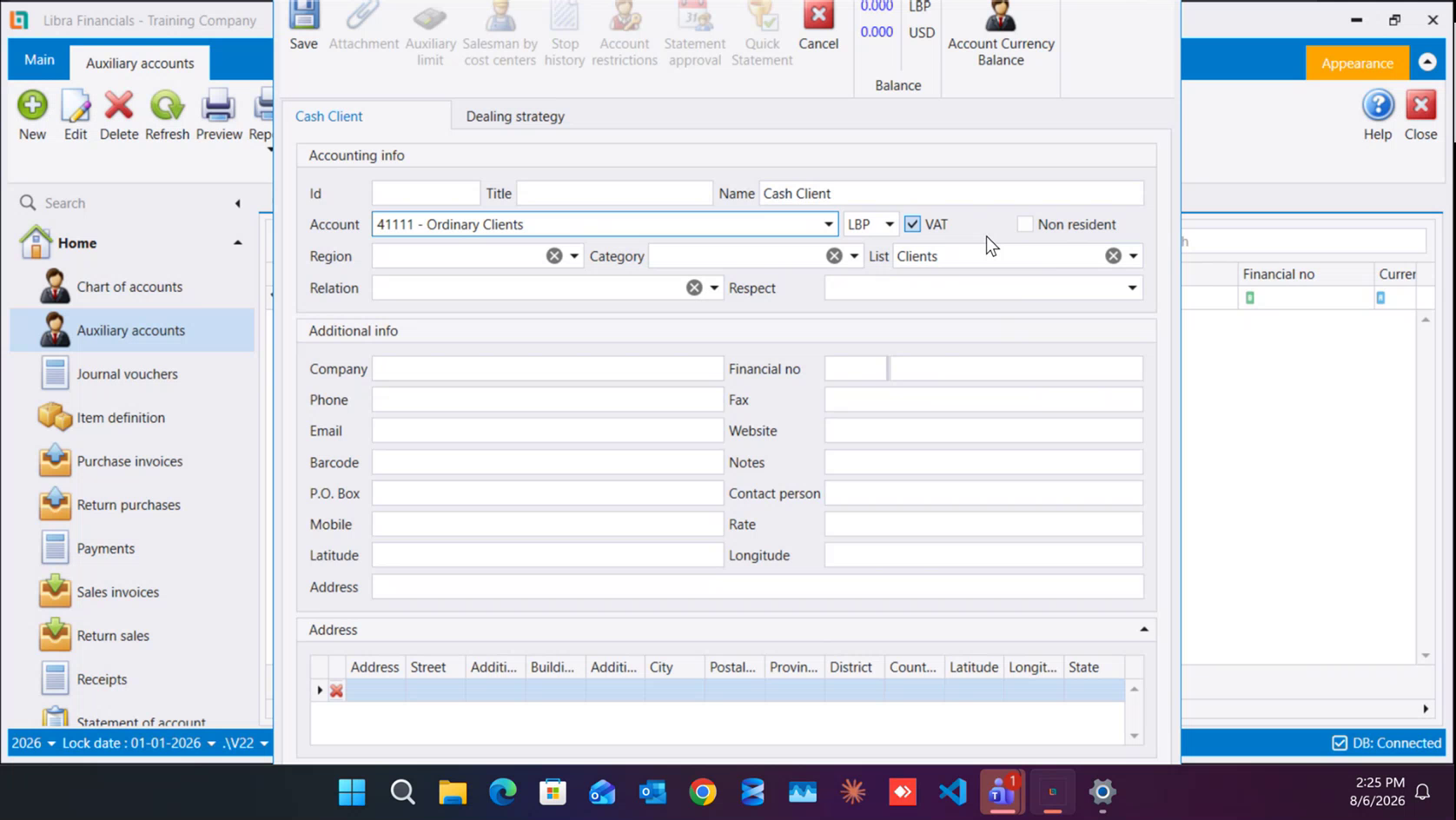
Task: Open the Relation dropdown arrow
Action: (714, 288)
